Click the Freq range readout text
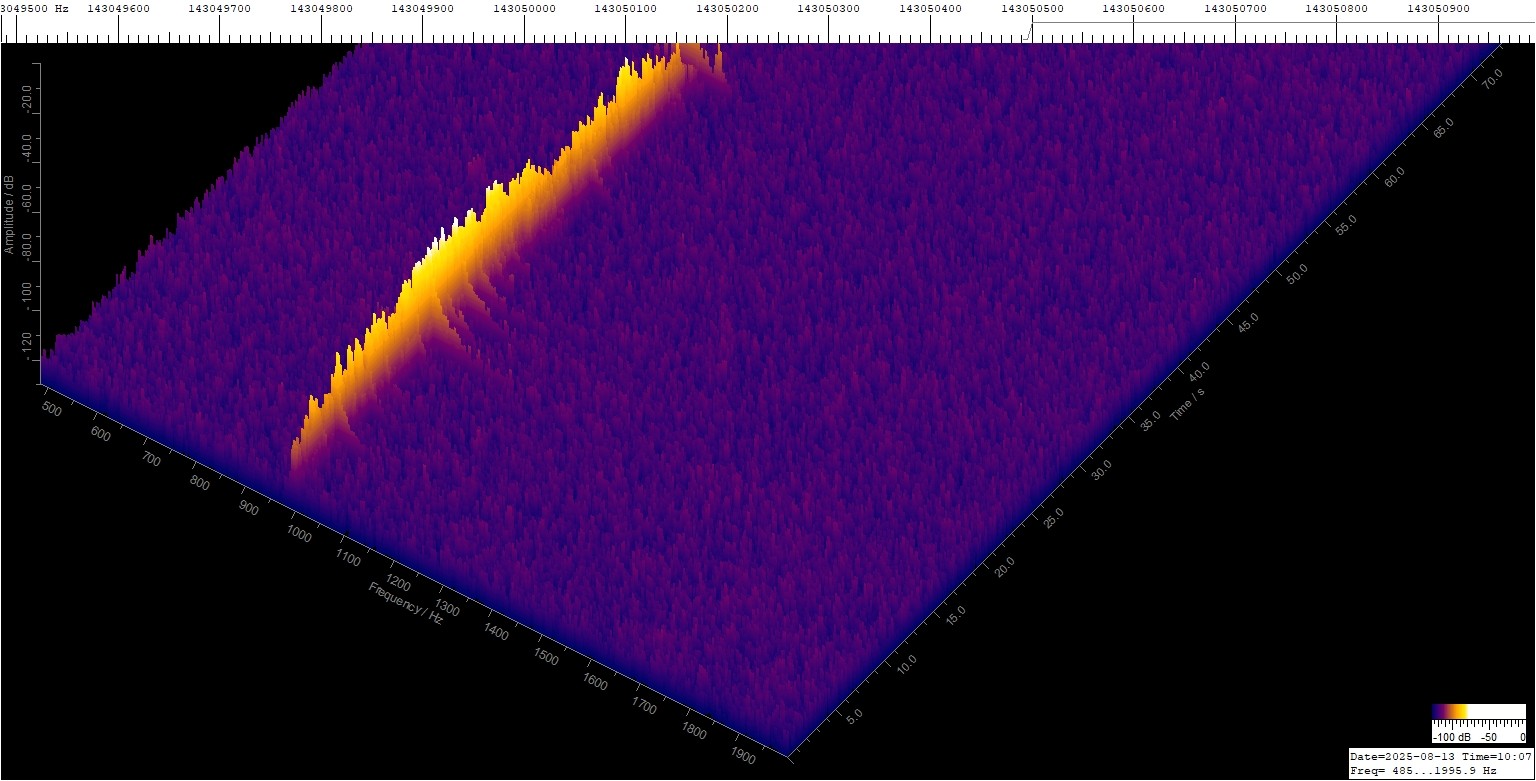This screenshot has height=781, width=1536. coord(1423,771)
